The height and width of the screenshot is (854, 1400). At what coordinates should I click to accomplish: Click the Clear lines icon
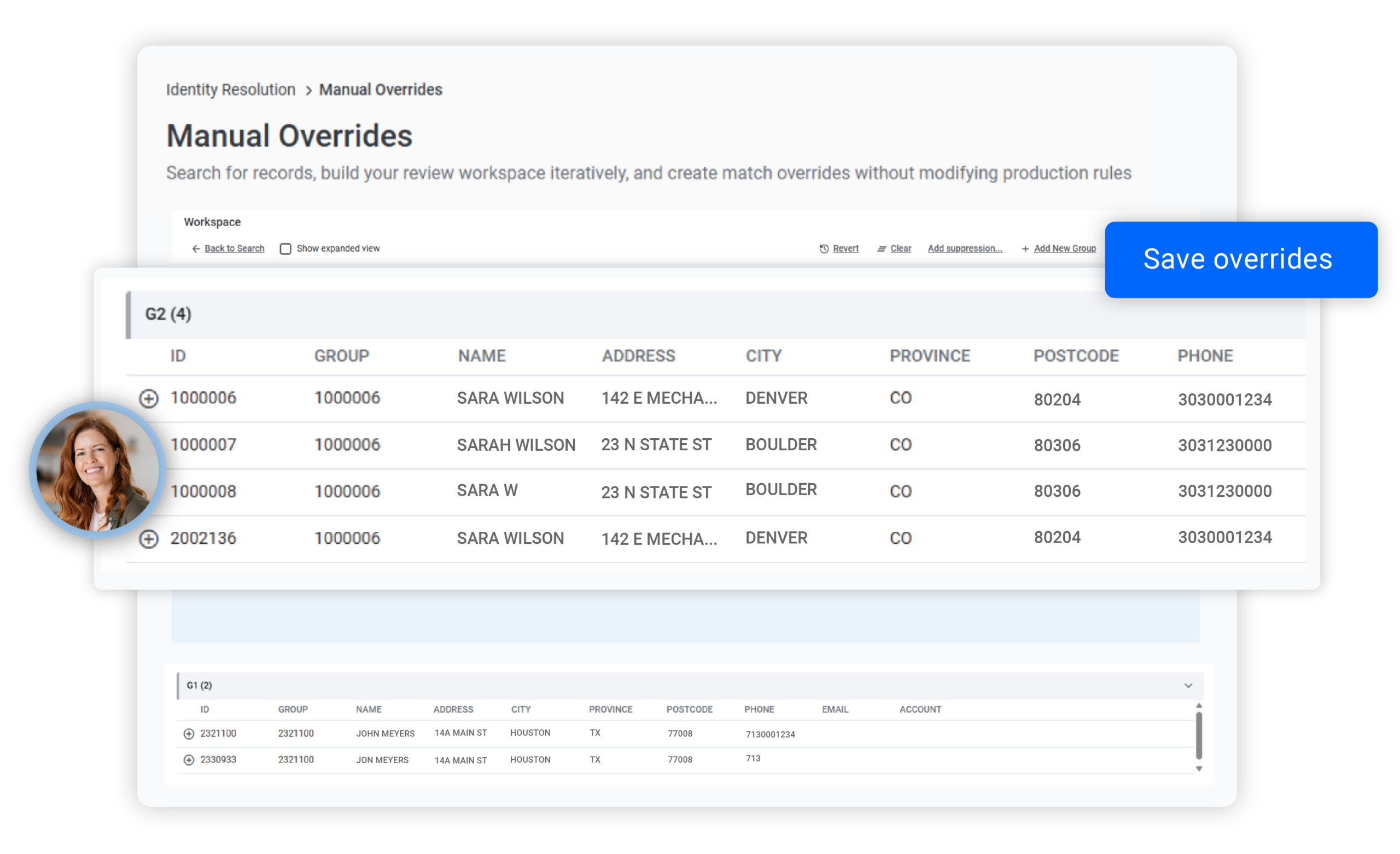coord(881,248)
